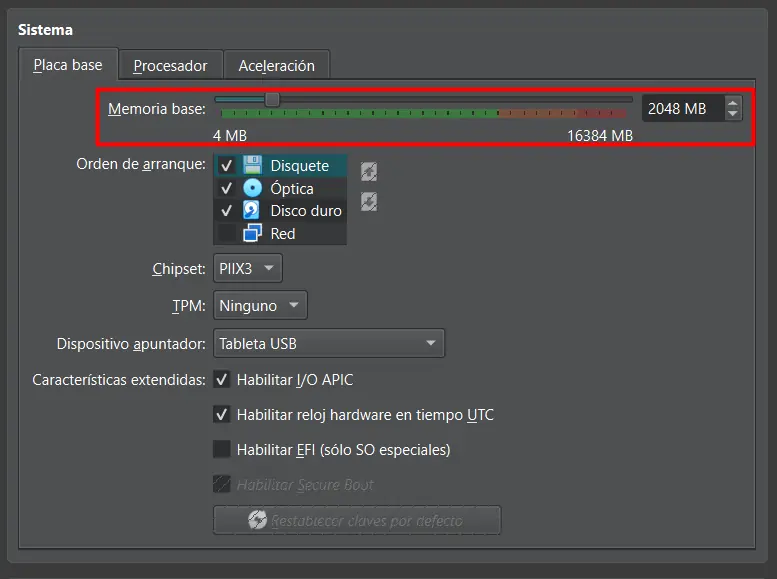
Task: Open the Aceleración tab
Action: click(x=276, y=65)
